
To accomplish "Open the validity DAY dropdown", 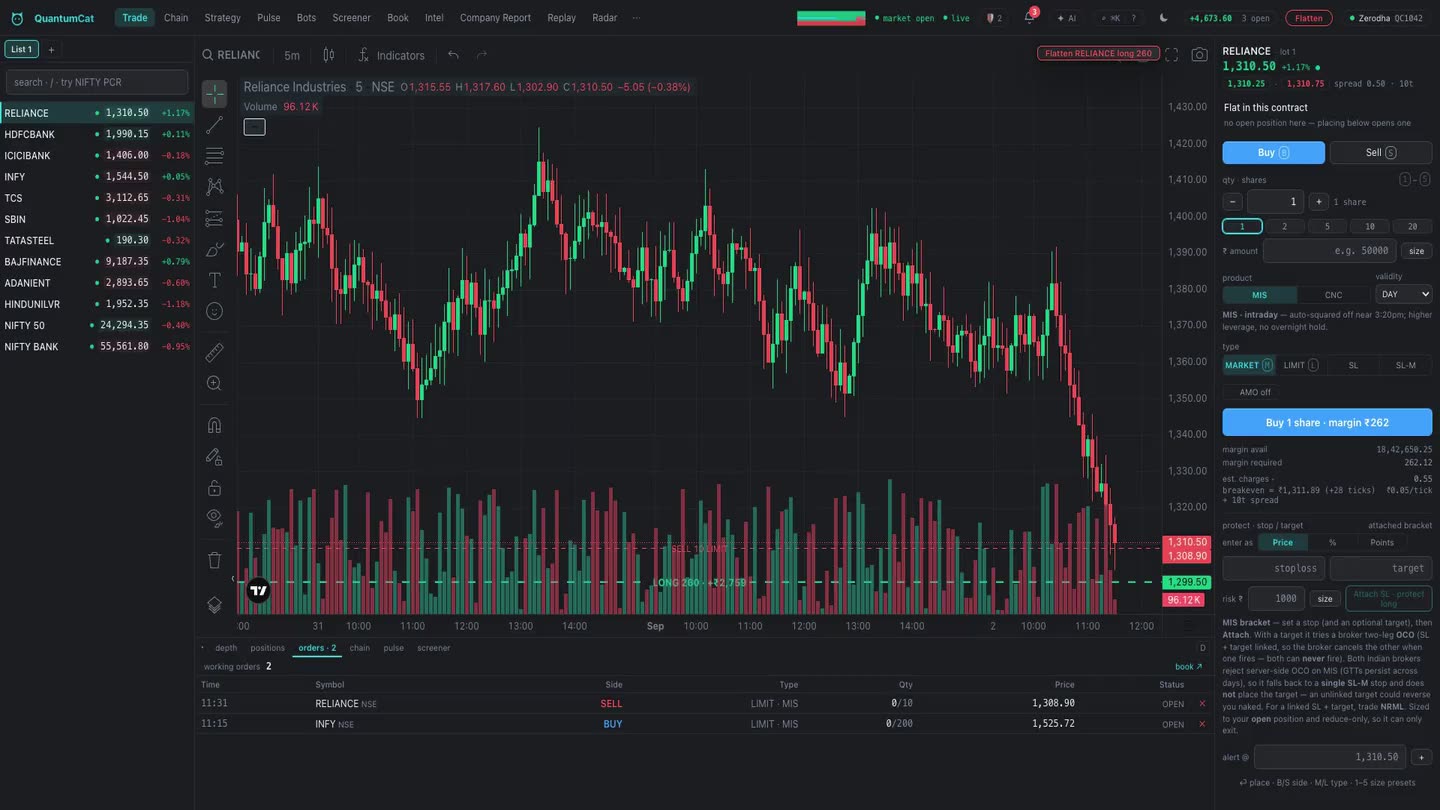I will click(1404, 294).
